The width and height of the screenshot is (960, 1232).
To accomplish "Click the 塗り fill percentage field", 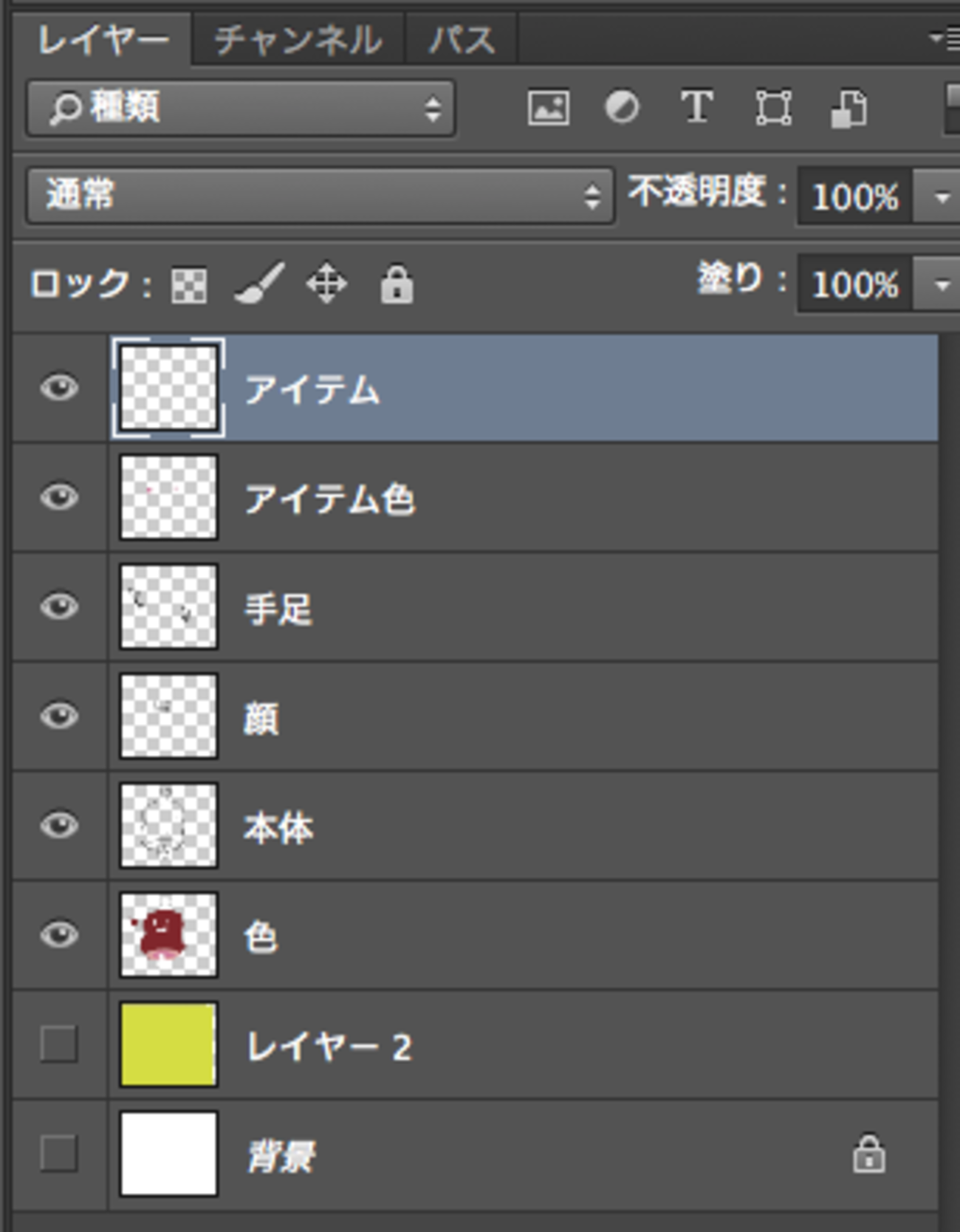I will (x=855, y=284).
